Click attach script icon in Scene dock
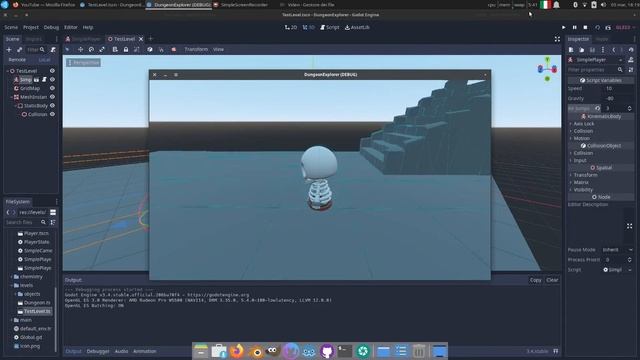Viewport: 640px width, 360px height. pos(53,49)
